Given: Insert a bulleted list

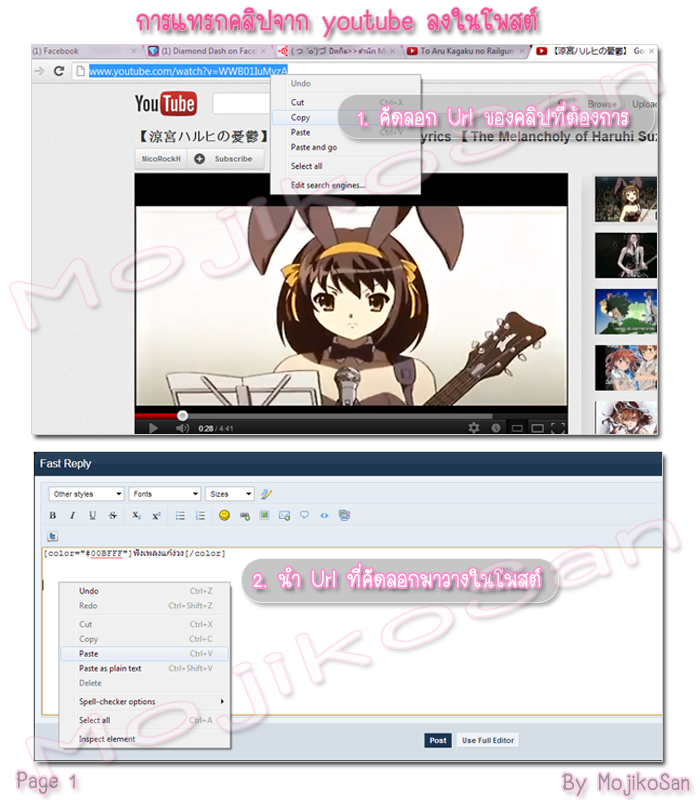Looking at the screenshot, I should tap(180, 516).
